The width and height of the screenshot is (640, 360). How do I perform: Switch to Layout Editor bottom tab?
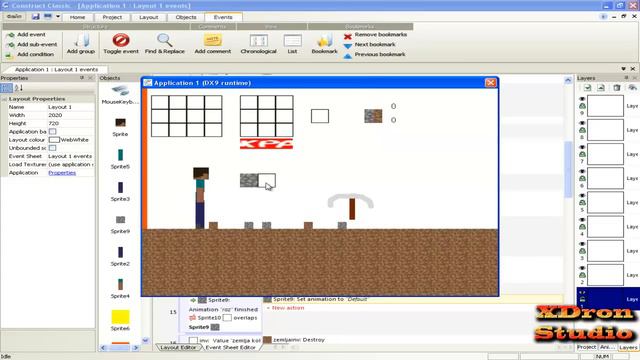click(x=178, y=347)
